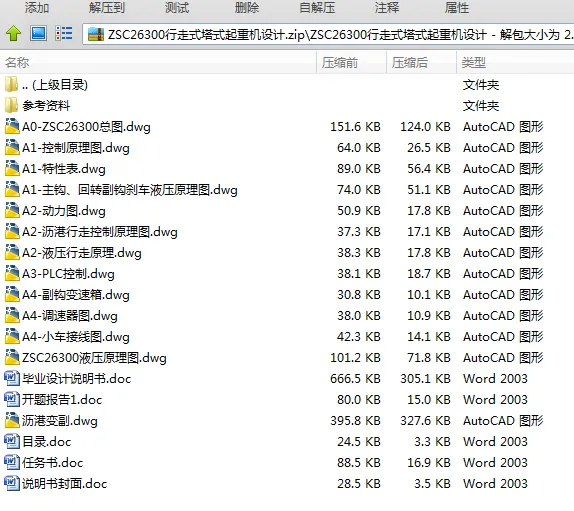The image size is (574, 511).
Task: Click the 自解压 toolbar button
Action: [317, 7]
